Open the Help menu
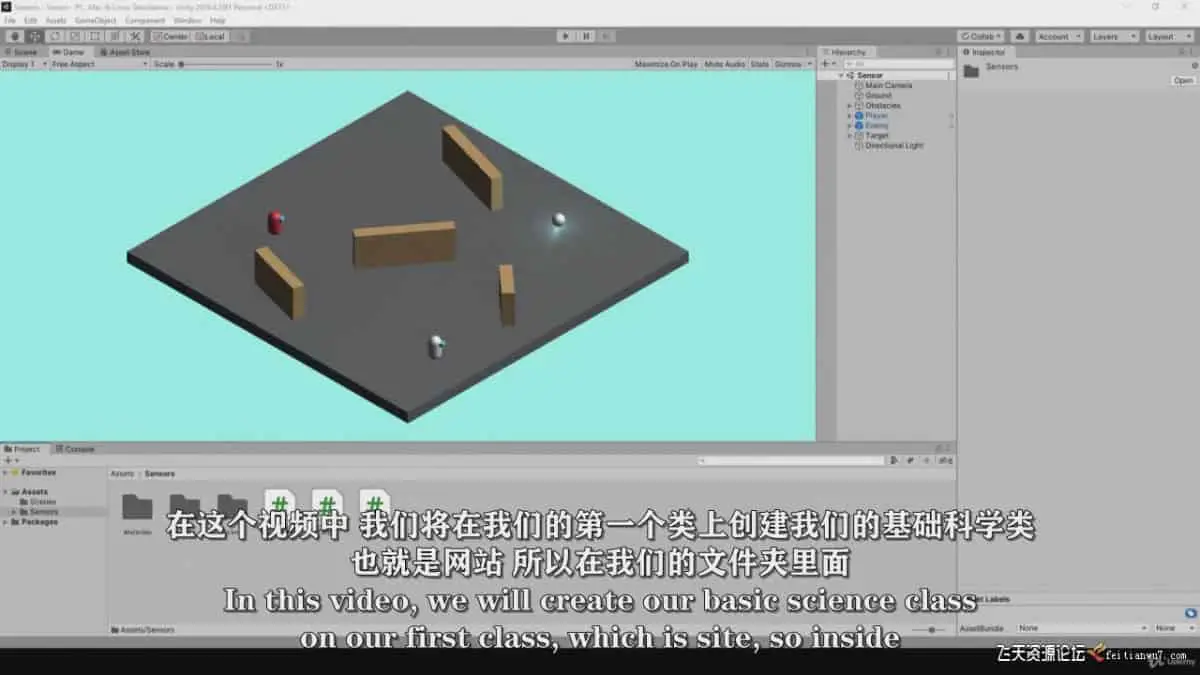The image size is (1200, 675). [x=217, y=20]
